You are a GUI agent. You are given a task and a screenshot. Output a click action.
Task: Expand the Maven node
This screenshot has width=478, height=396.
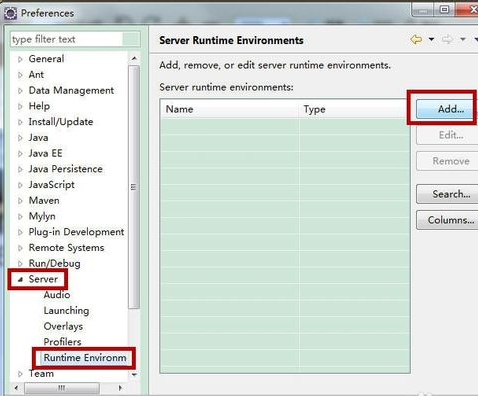click(20, 201)
